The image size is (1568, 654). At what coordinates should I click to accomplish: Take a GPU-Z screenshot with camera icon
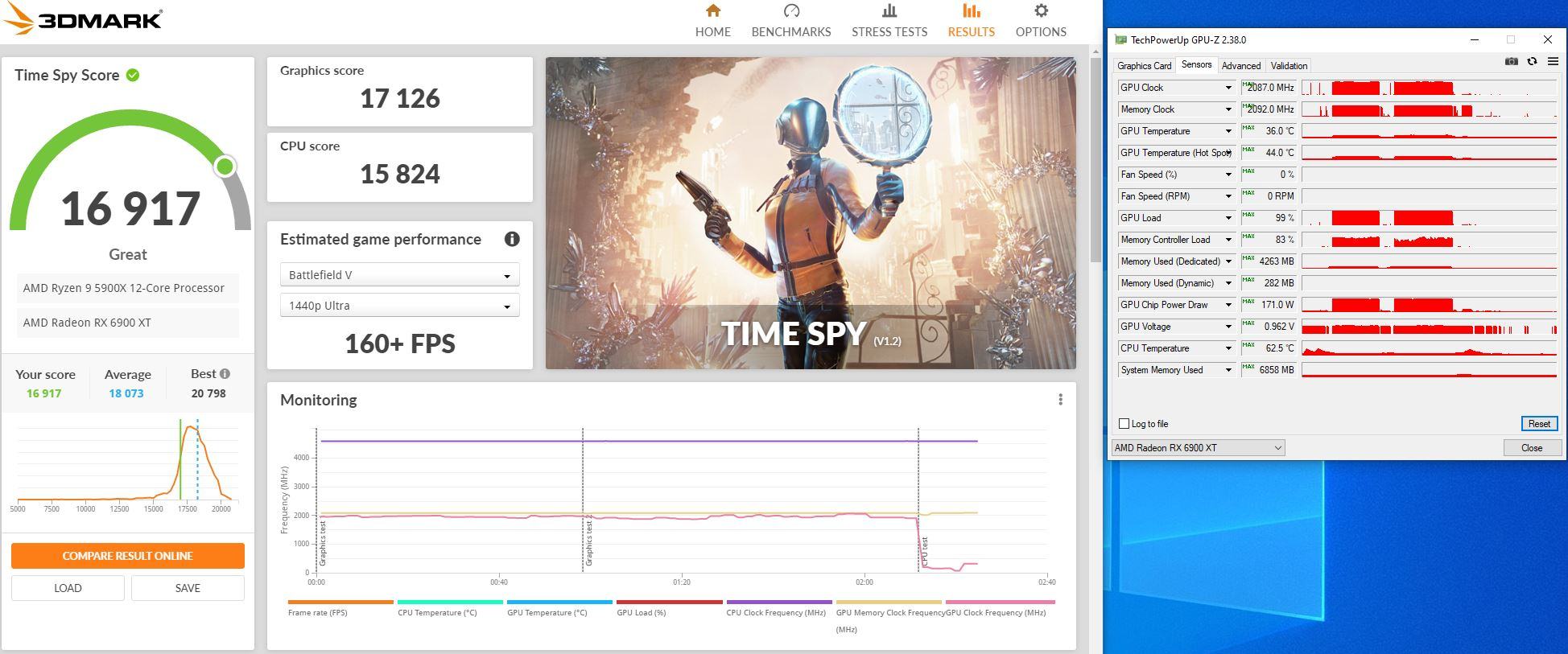click(1511, 61)
